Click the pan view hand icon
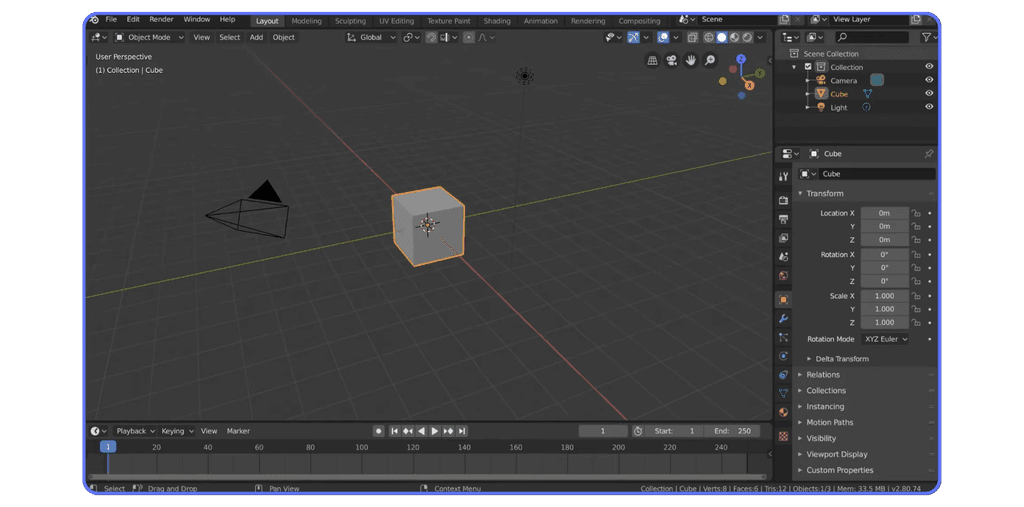 pyautogui.click(x=690, y=61)
